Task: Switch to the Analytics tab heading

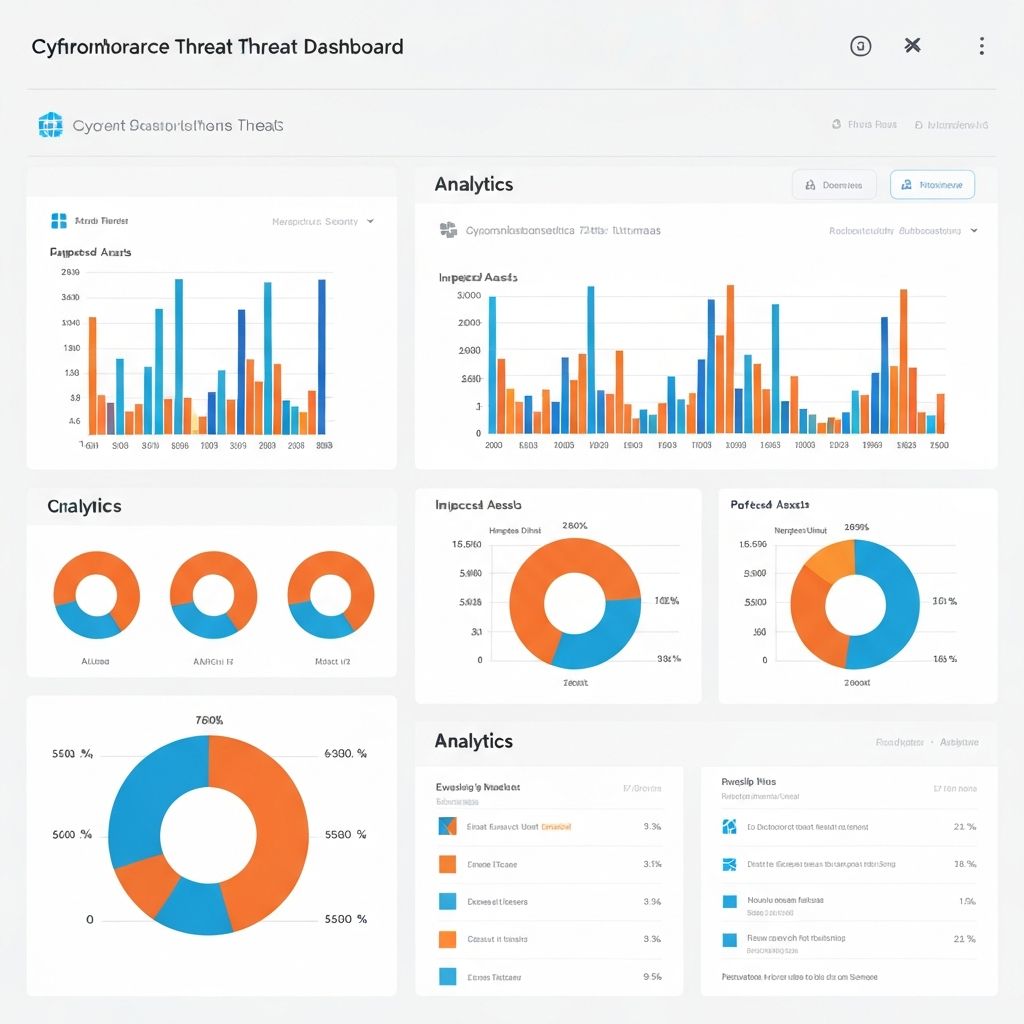Action: (473, 184)
